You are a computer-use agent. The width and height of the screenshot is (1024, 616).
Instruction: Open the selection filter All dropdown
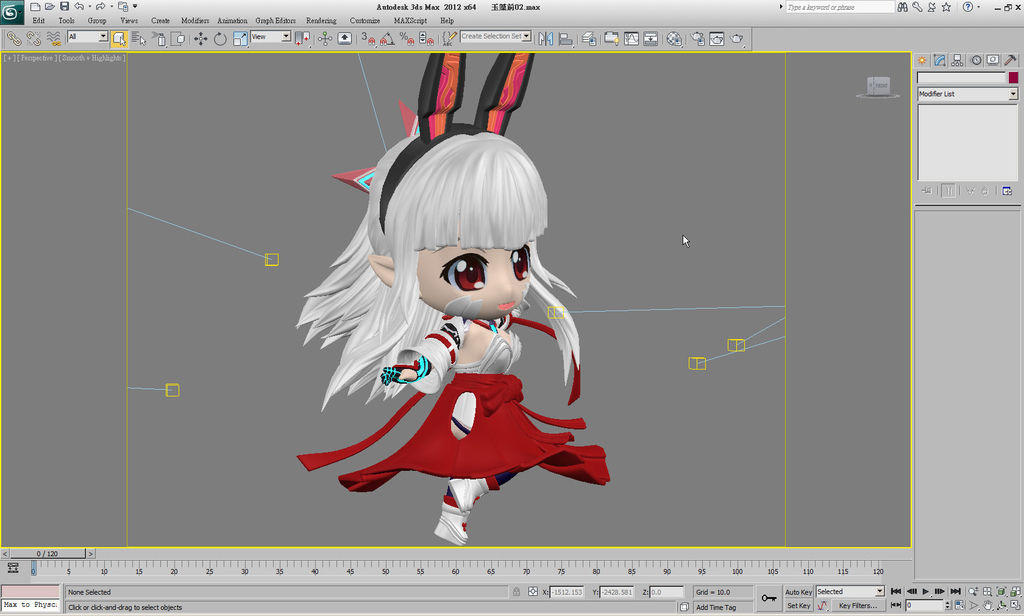(x=88, y=37)
